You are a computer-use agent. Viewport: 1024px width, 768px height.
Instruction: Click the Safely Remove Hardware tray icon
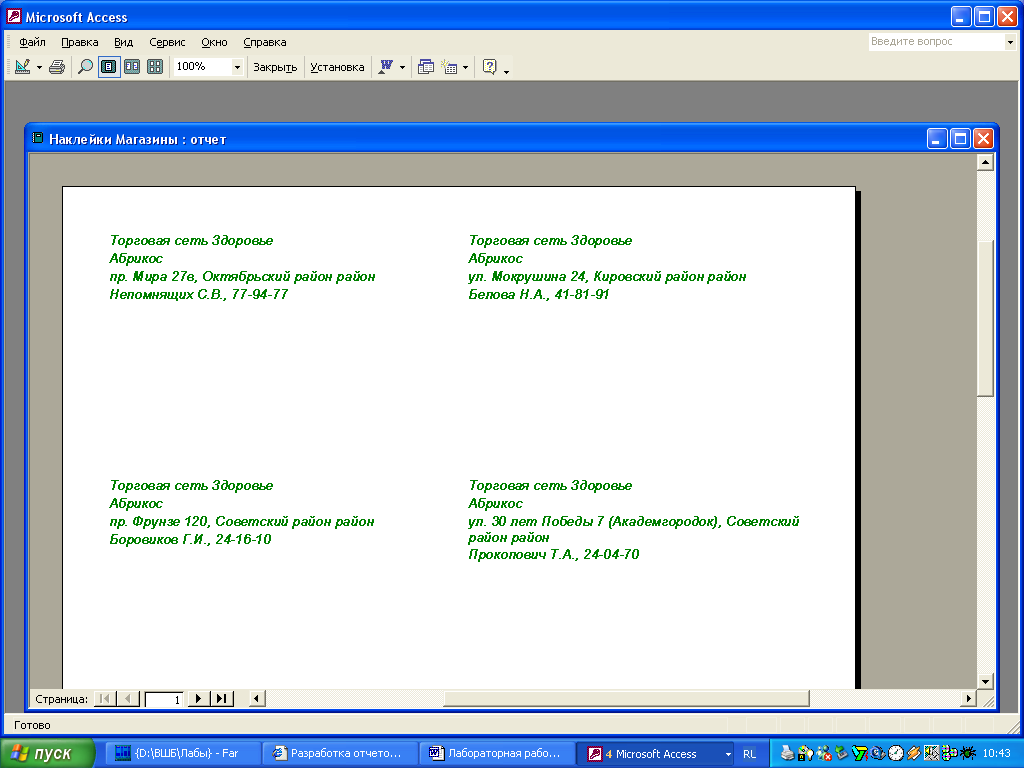[x=842, y=753]
